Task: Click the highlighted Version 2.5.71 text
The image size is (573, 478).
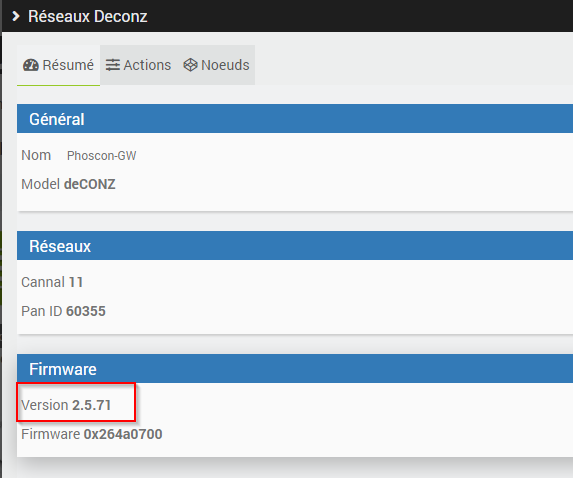Action: pos(66,405)
